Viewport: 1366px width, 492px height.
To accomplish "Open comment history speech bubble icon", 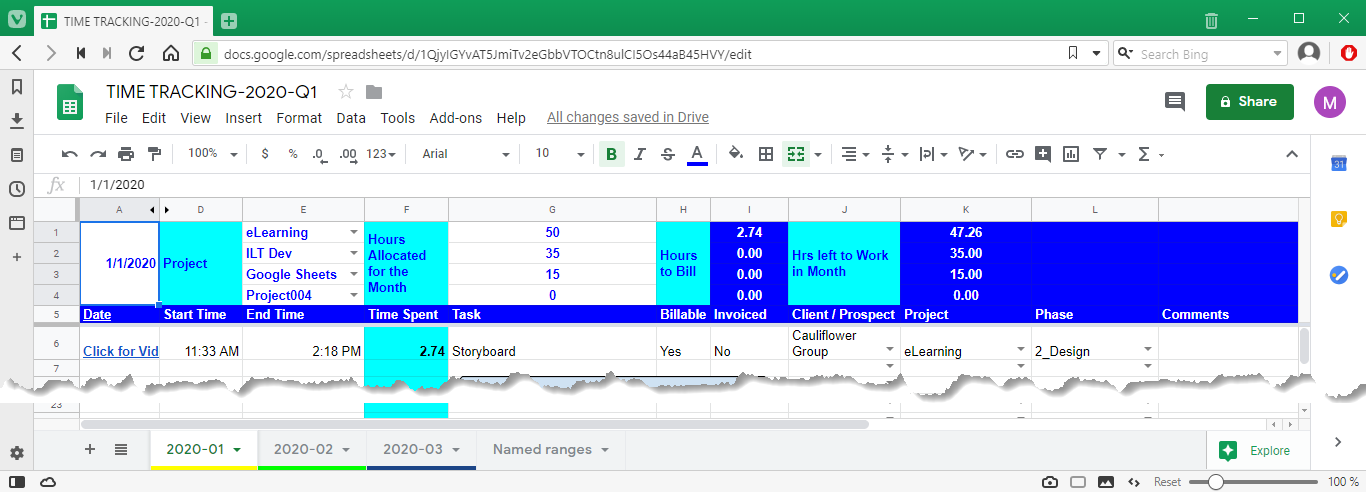I will (x=1174, y=101).
